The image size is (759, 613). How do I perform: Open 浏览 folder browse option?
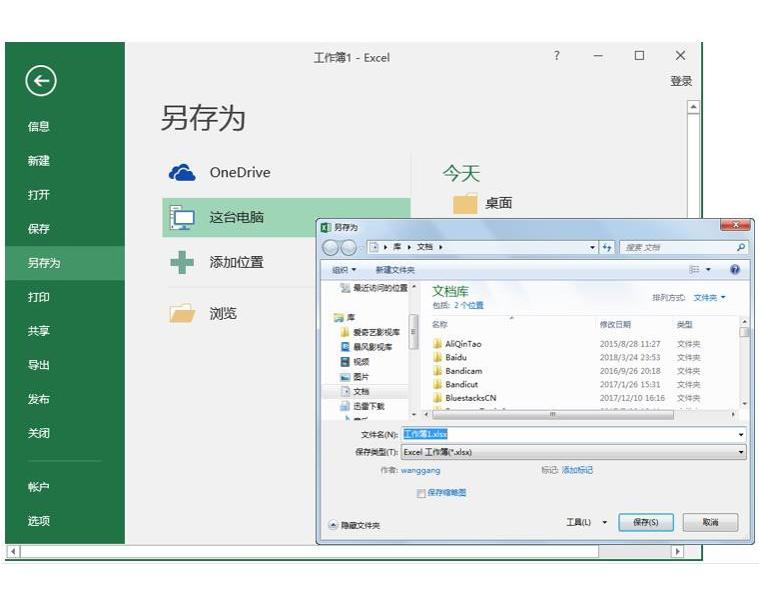coord(203,313)
